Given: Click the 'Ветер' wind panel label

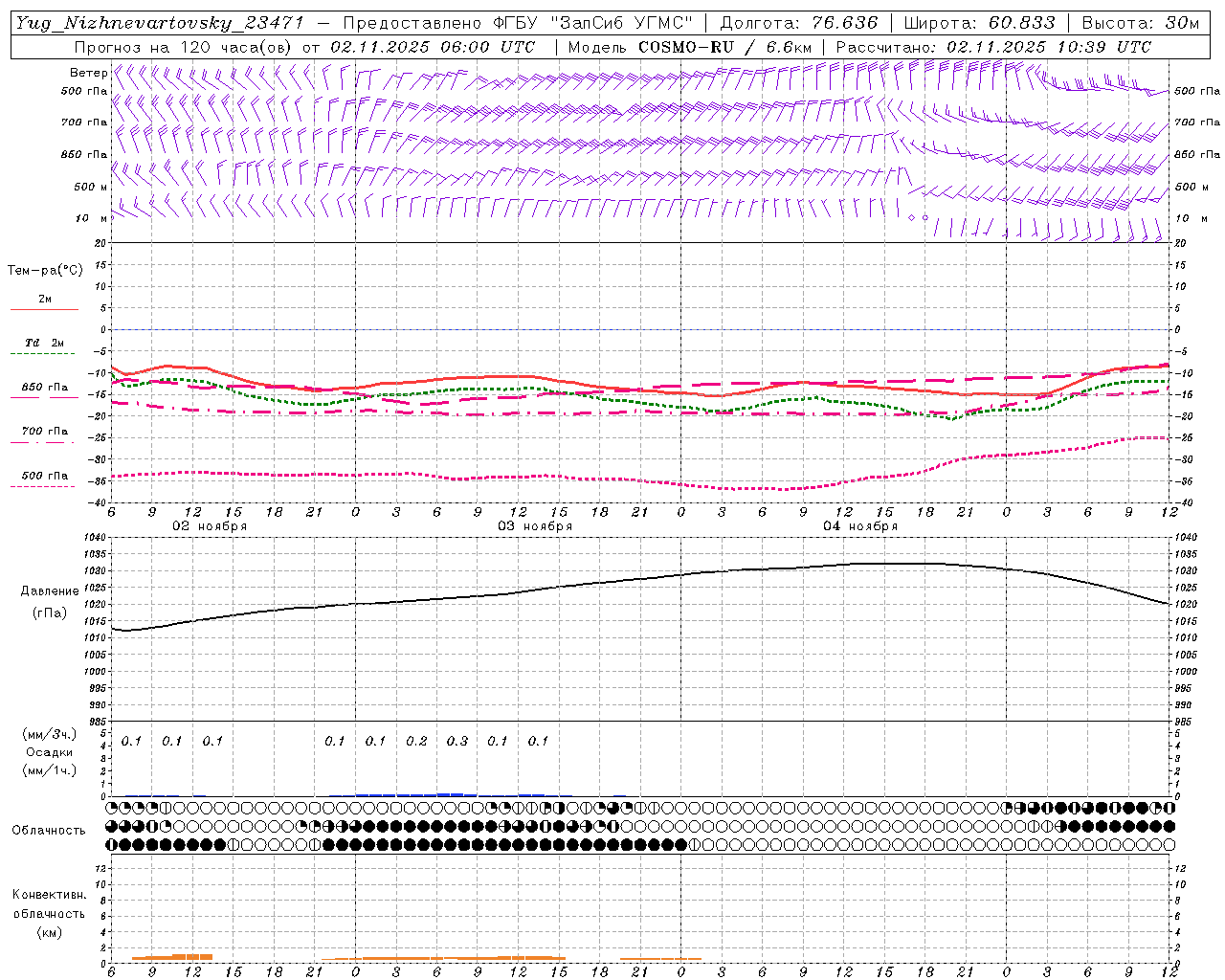Looking at the screenshot, I should [x=88, y=73].
